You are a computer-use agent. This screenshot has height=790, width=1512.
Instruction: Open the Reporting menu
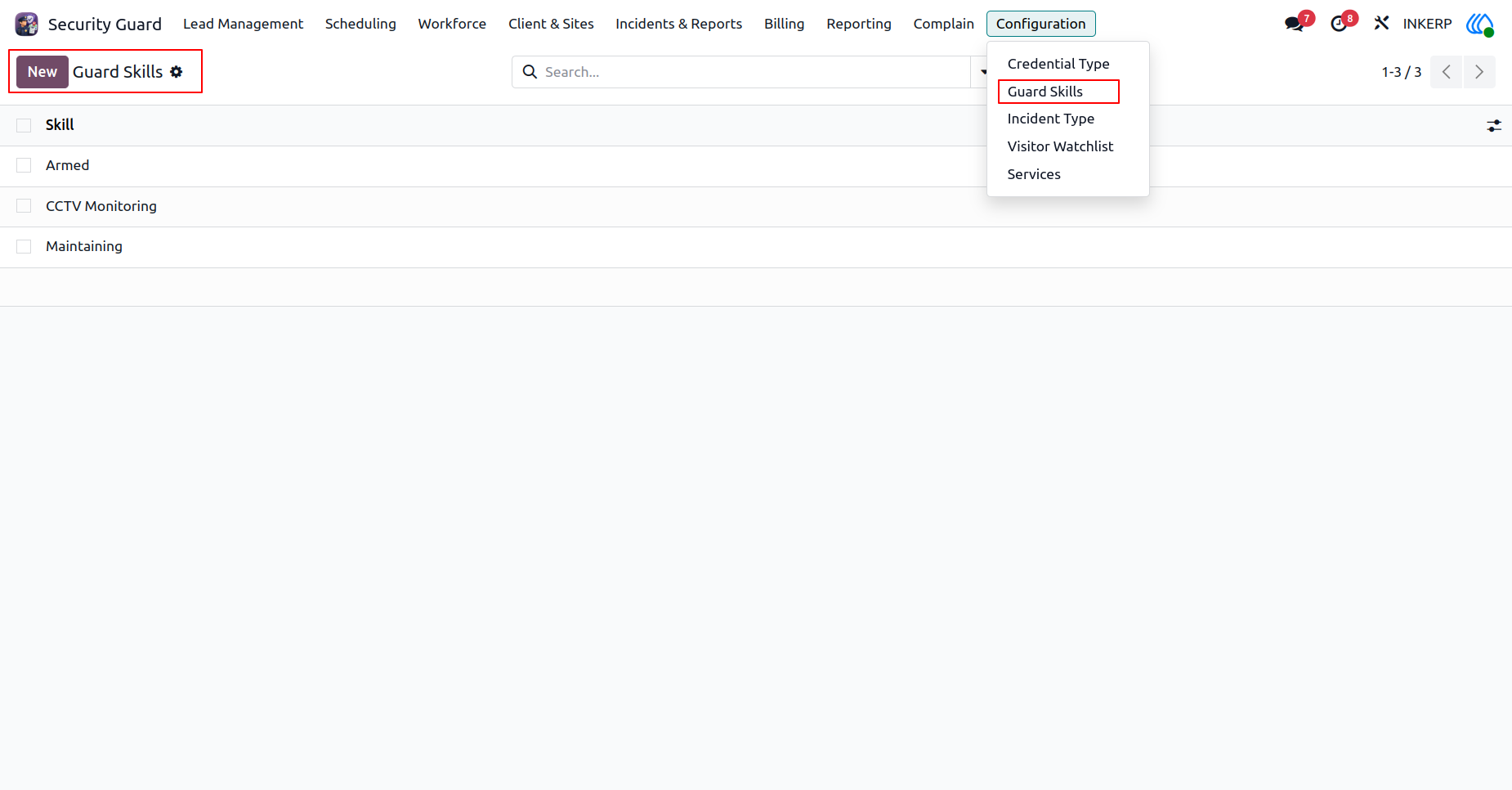click(858, 24)
